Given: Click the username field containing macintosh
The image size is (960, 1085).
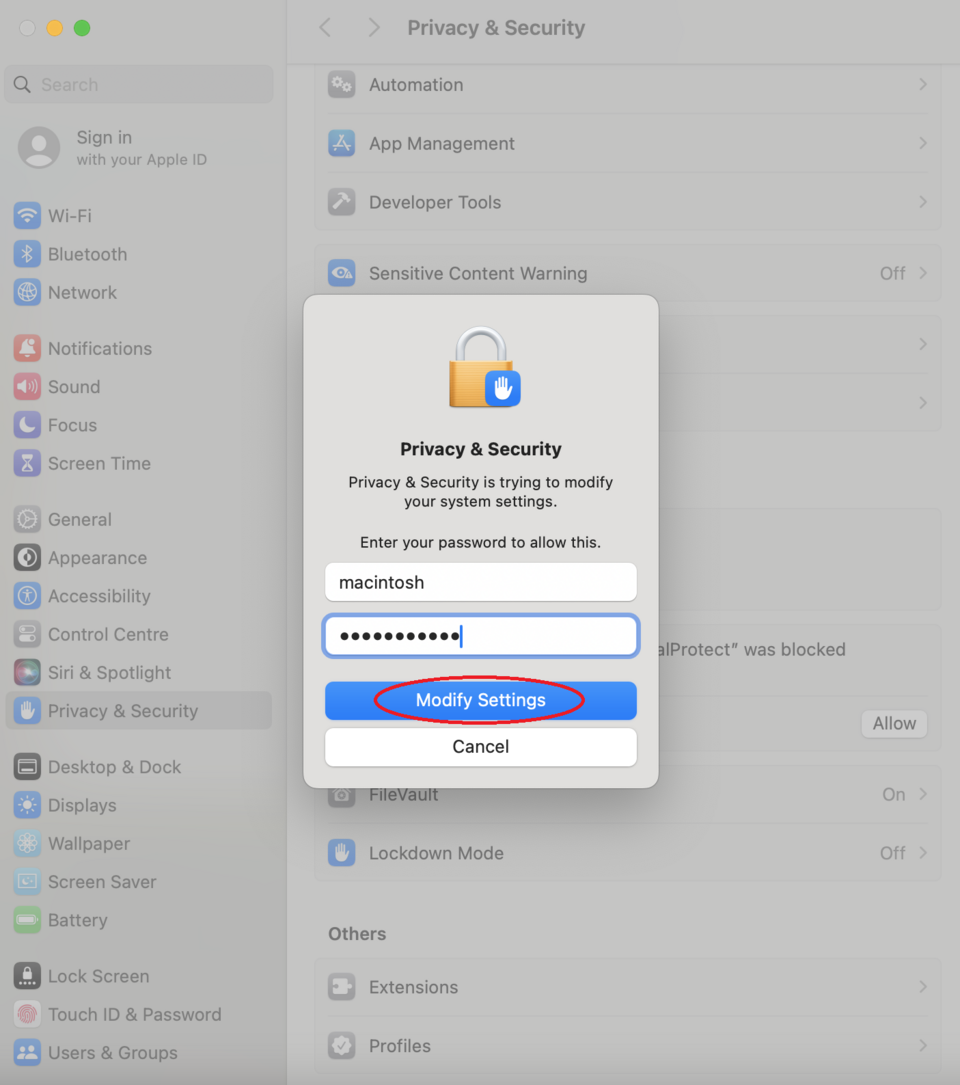Looking at the screenshot, I should pyautogui.click(x=480, y=582).
